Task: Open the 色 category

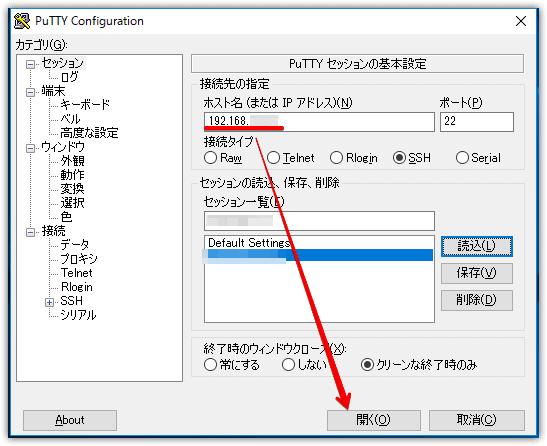Action: pyautogui.click(x=66, y=217)
